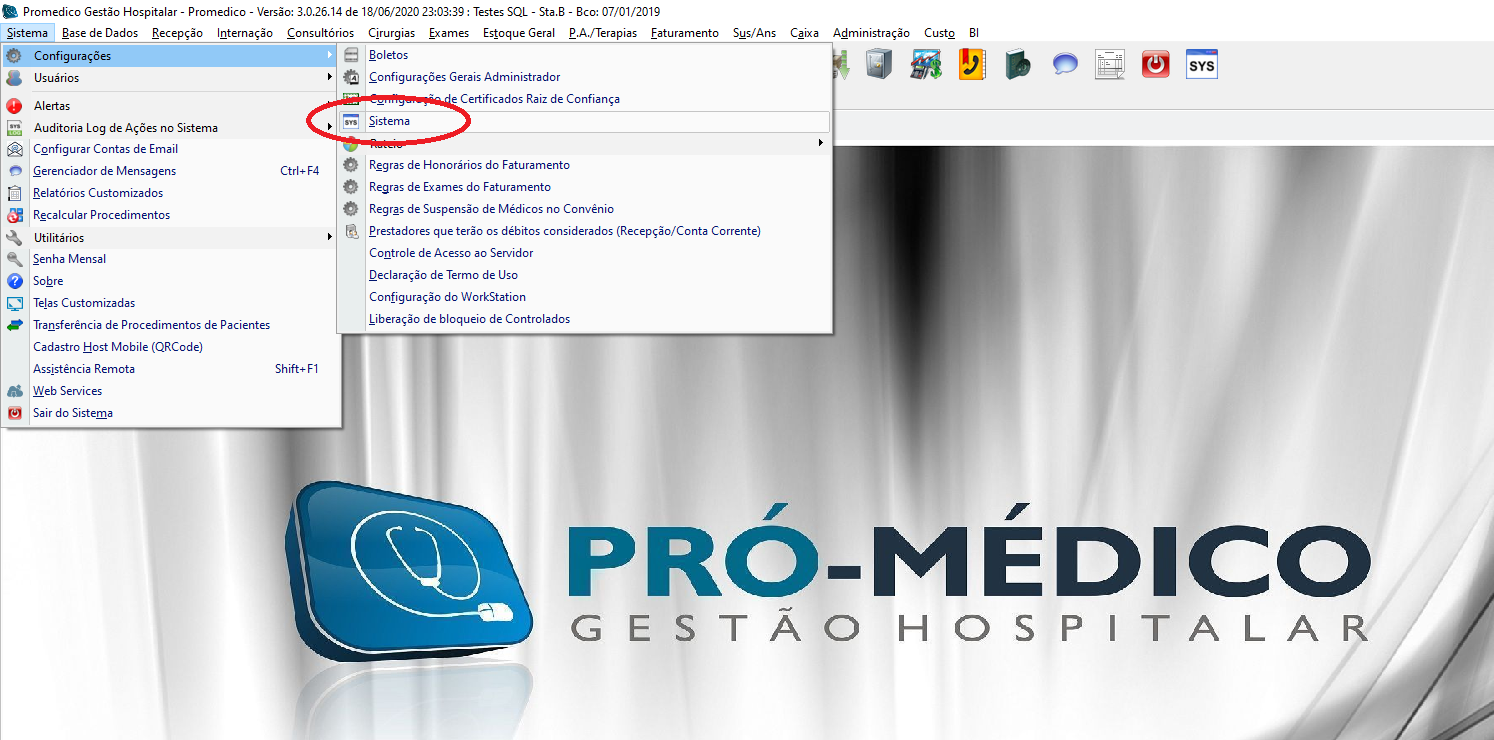
Task: Open the Consultórios menu
Action: pos(320,33)
